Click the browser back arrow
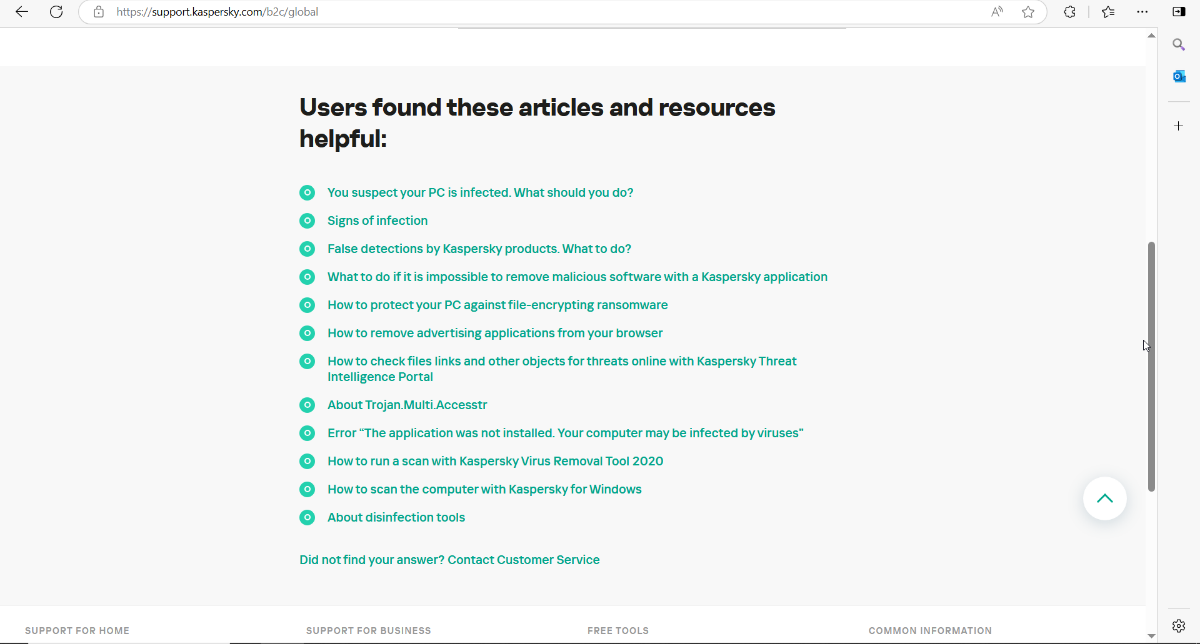 [x=22, y=12]
